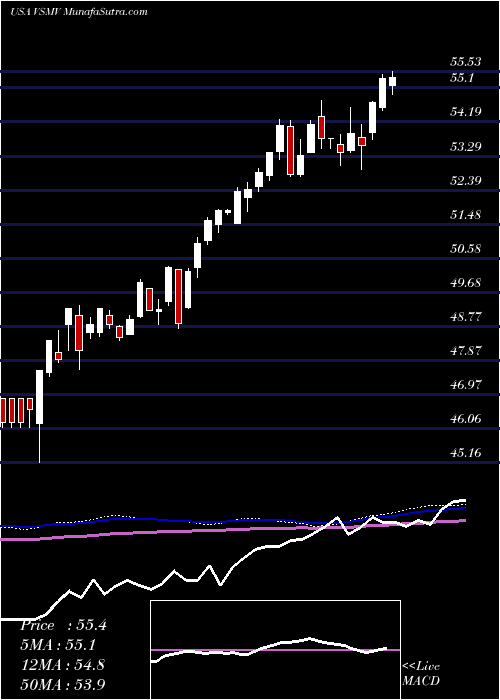The width and height of the screenshot is (500, 700).
Task: Click the '<<Live MACD' label
Action: tap(421, 674)
